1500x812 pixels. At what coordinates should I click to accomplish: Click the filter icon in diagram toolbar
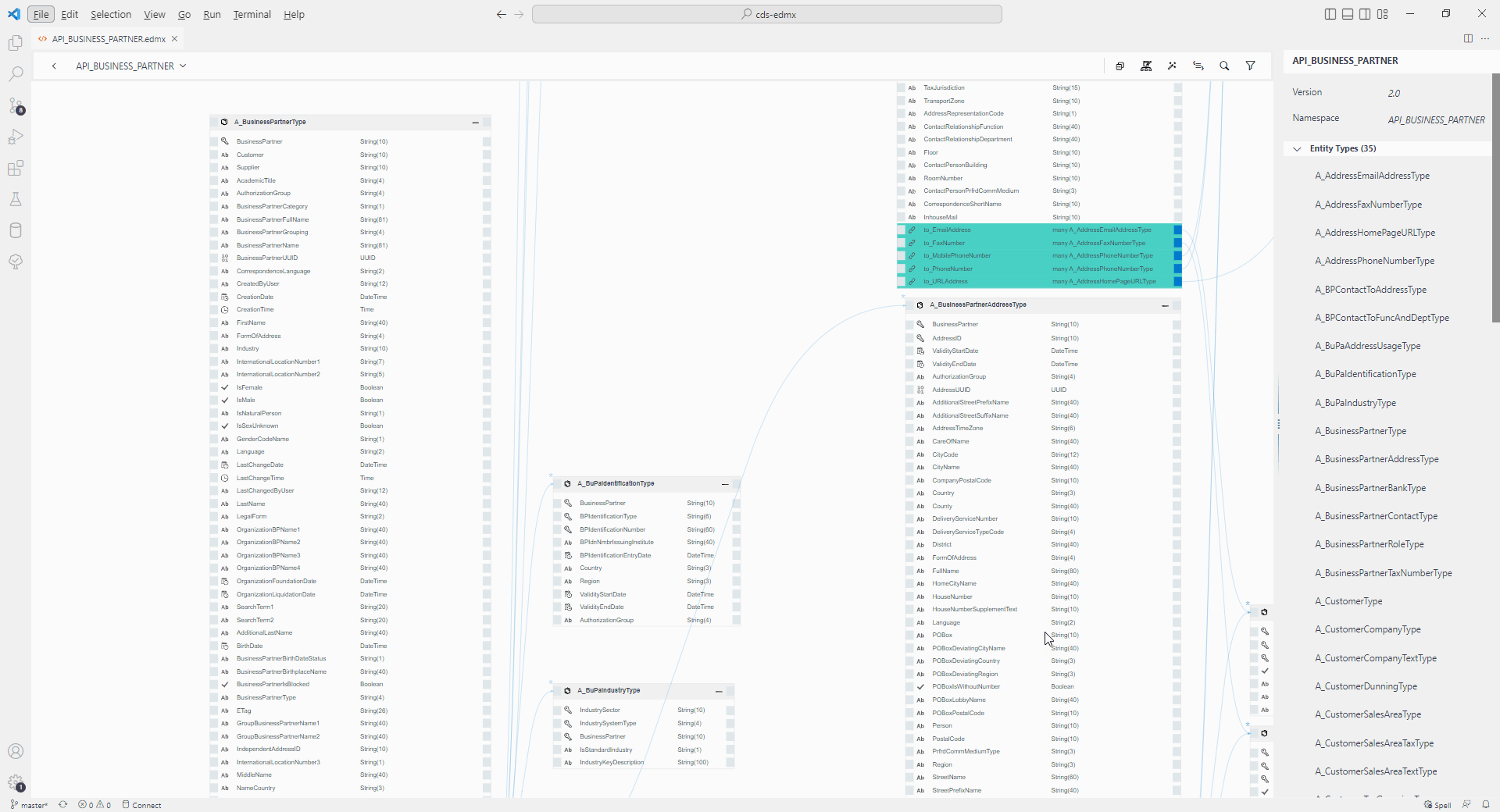pos(1250,66)
